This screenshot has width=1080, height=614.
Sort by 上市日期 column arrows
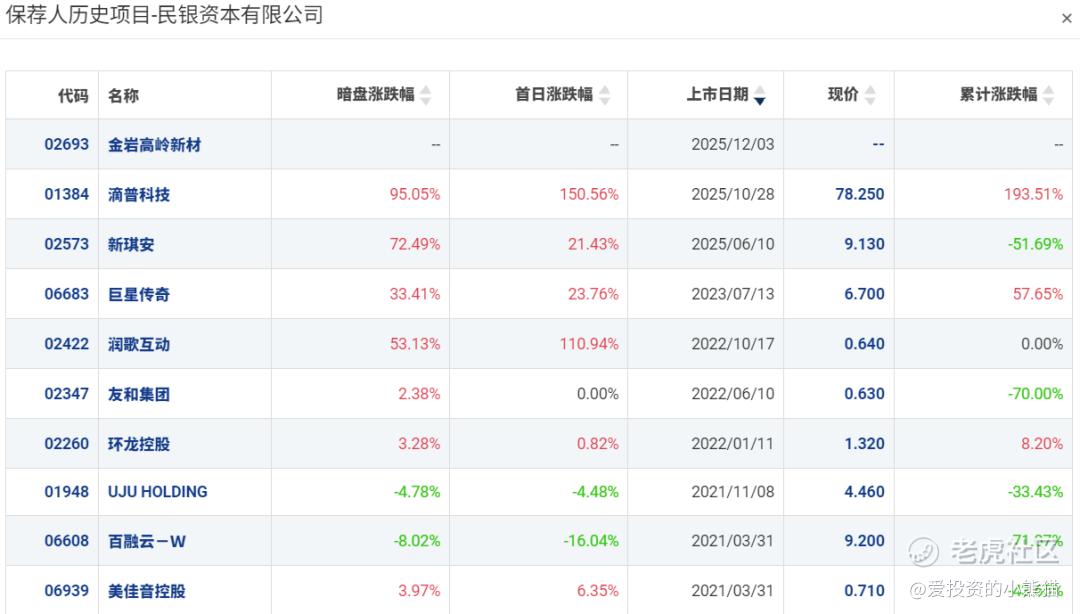760,95
